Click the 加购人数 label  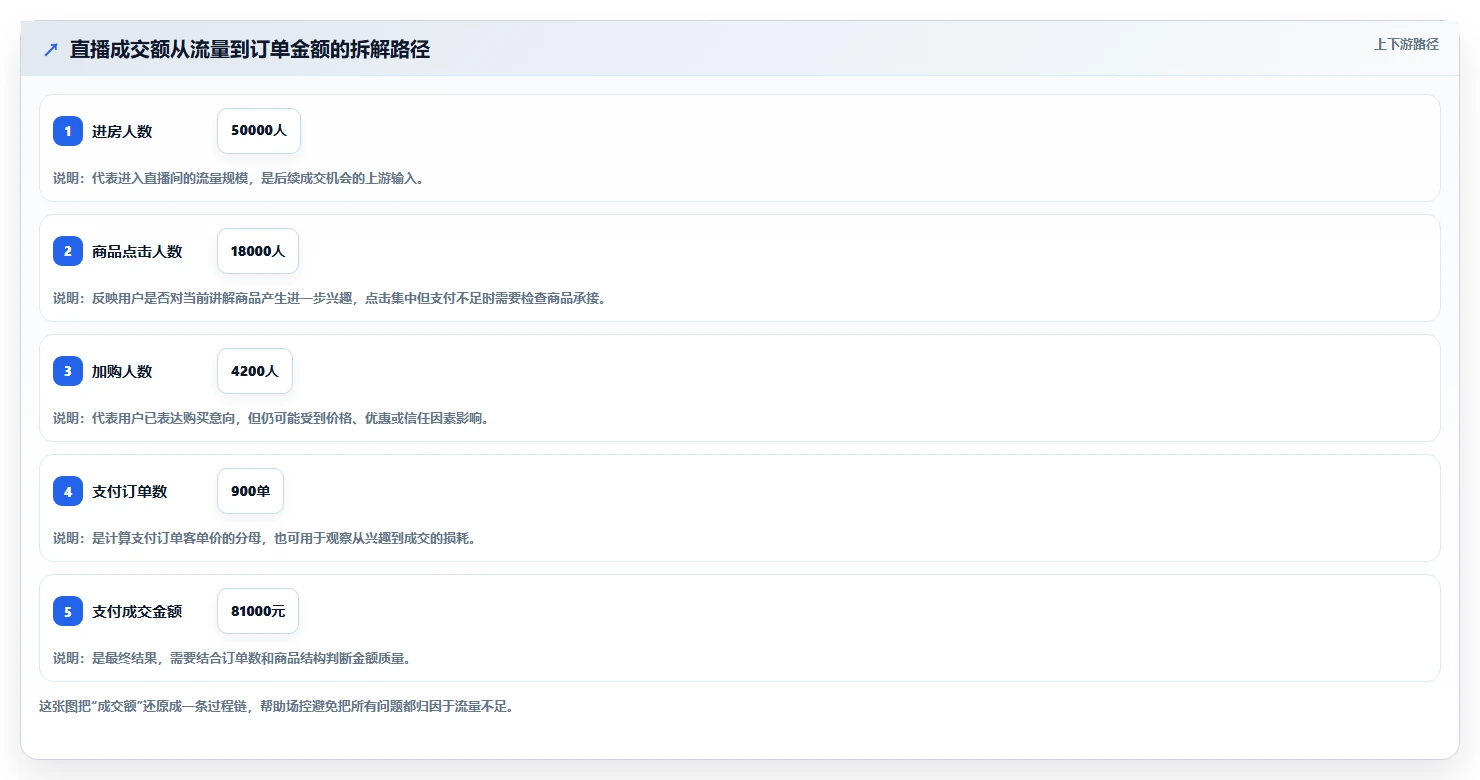click(122, 371)
